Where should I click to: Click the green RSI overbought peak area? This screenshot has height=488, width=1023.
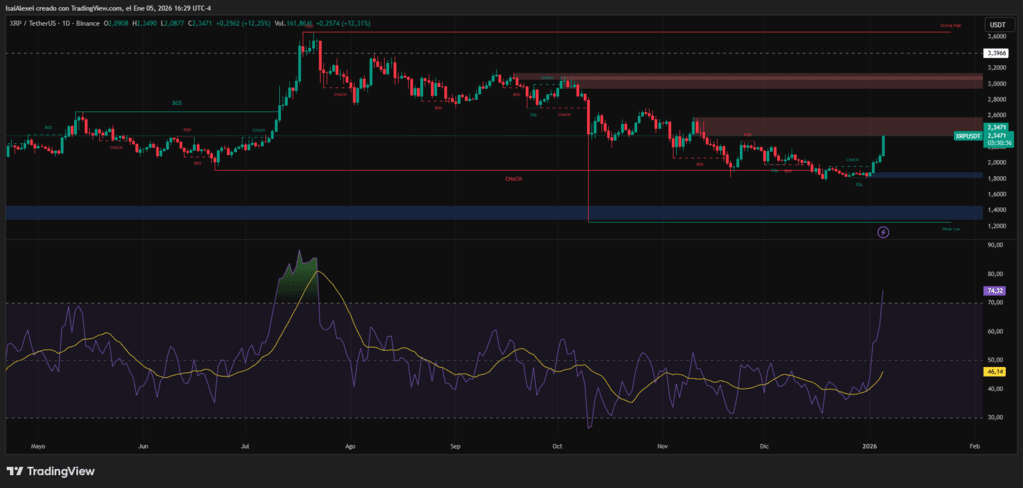(300, 277)
